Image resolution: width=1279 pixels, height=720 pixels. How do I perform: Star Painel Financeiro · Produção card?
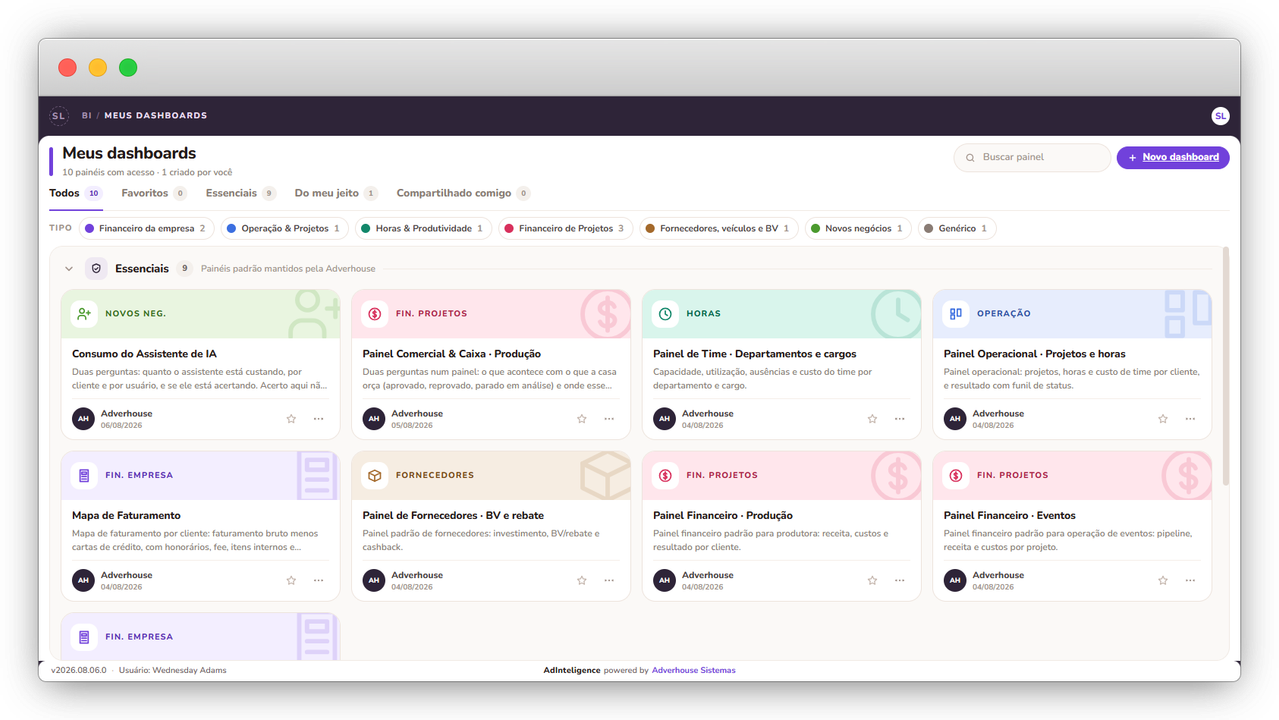point(872,580)
